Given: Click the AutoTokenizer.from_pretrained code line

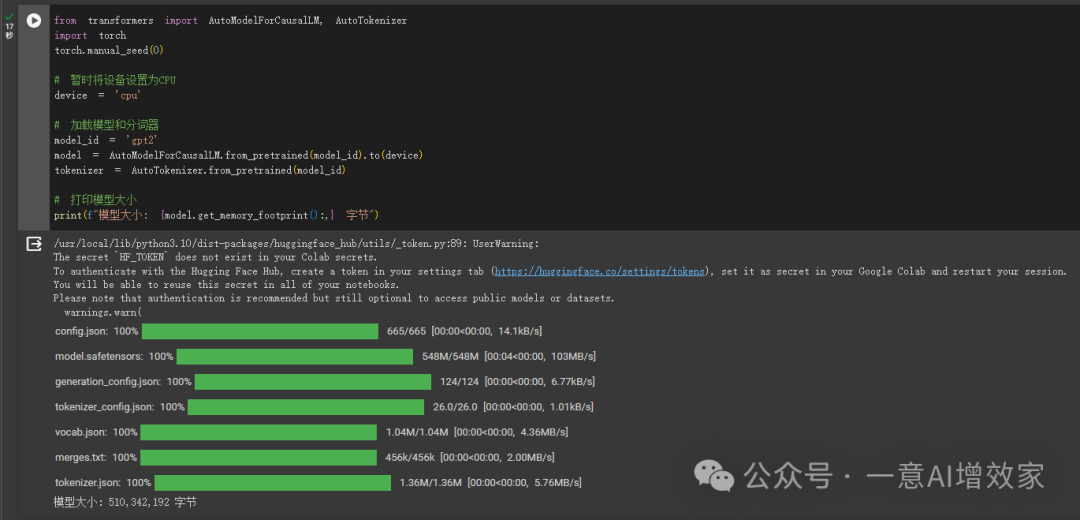Looking at the screenshot, I should (200, 170).
